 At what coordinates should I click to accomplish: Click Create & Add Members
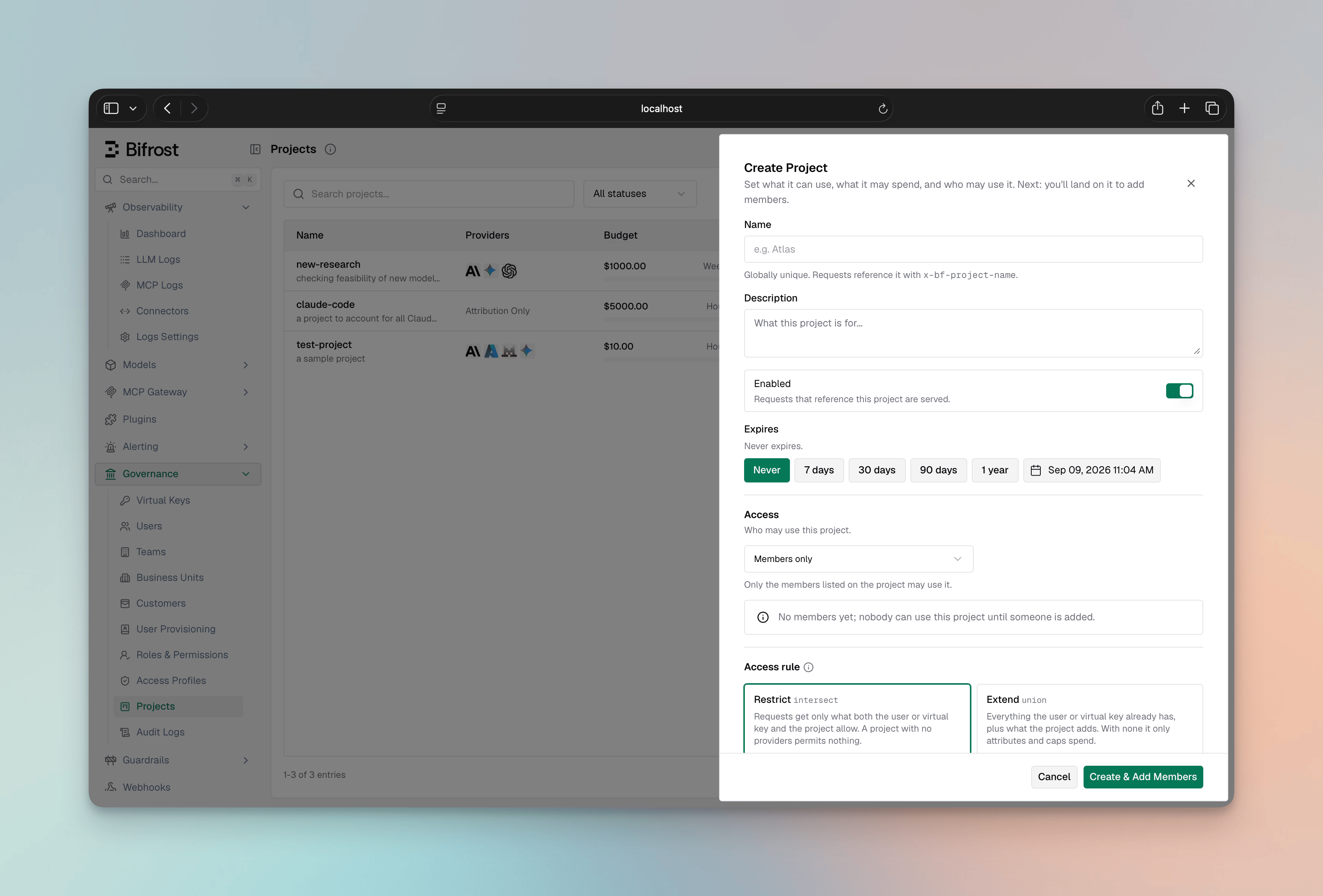click(x=1143, y=777)
